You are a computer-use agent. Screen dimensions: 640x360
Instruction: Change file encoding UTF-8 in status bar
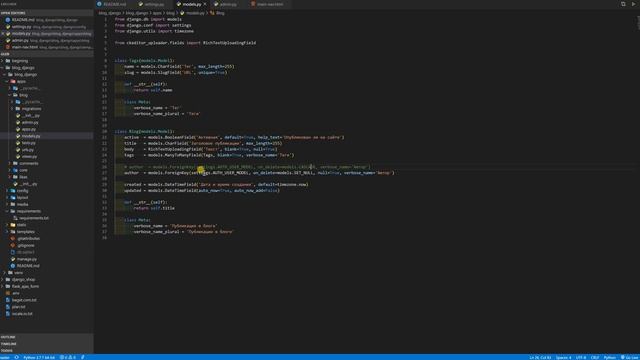point(581,357)
